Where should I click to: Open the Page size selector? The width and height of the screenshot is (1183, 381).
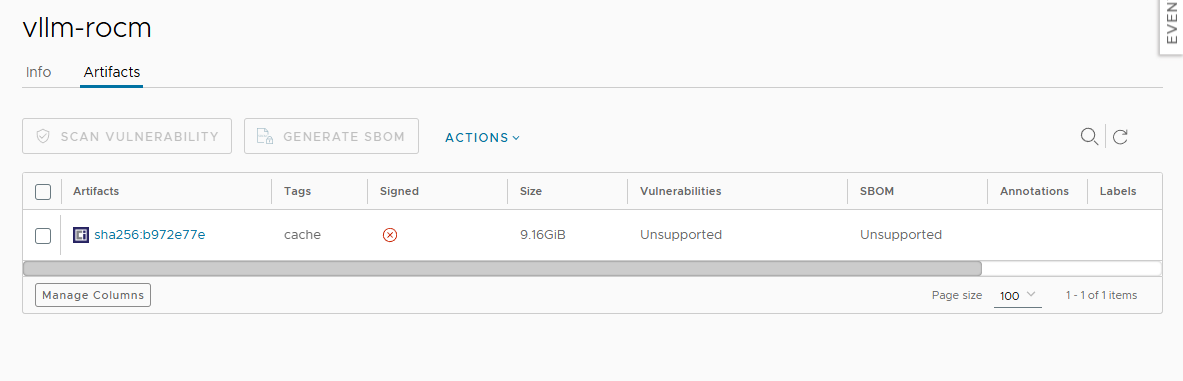[x=1018, y=296]
